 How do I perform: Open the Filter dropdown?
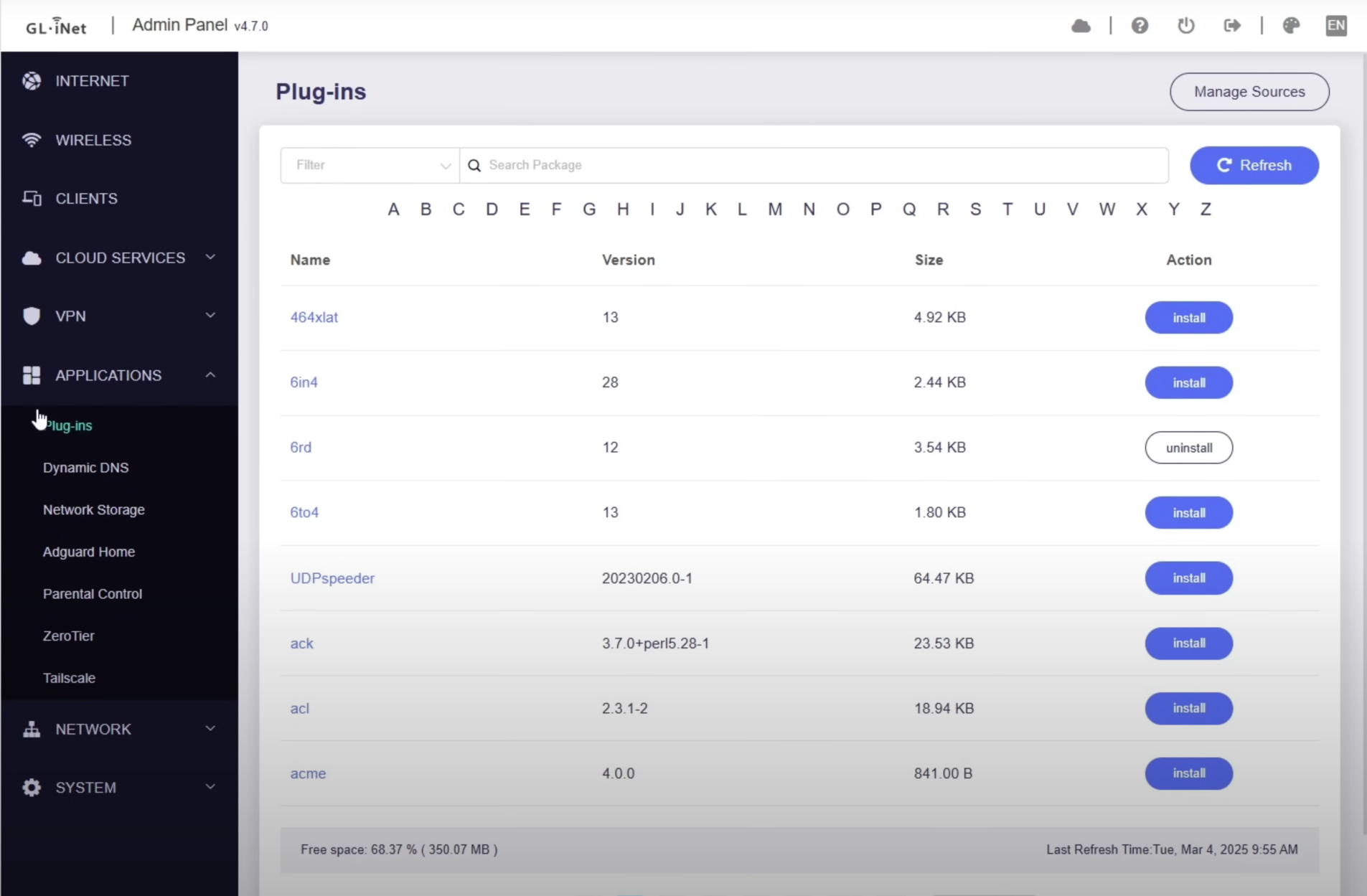click(370, 166)
